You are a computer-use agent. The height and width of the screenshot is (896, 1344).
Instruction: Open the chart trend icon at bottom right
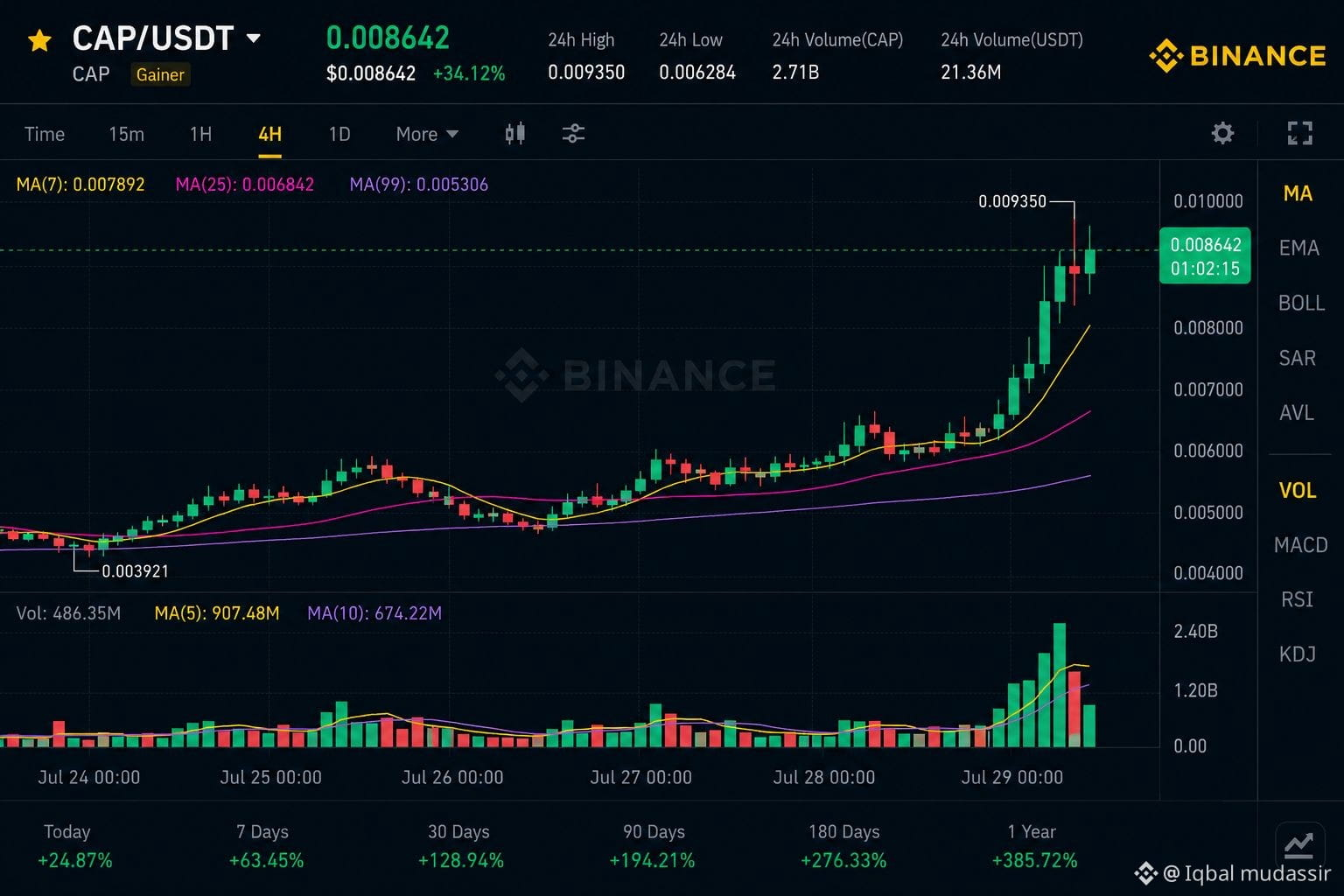(1298, 846)
